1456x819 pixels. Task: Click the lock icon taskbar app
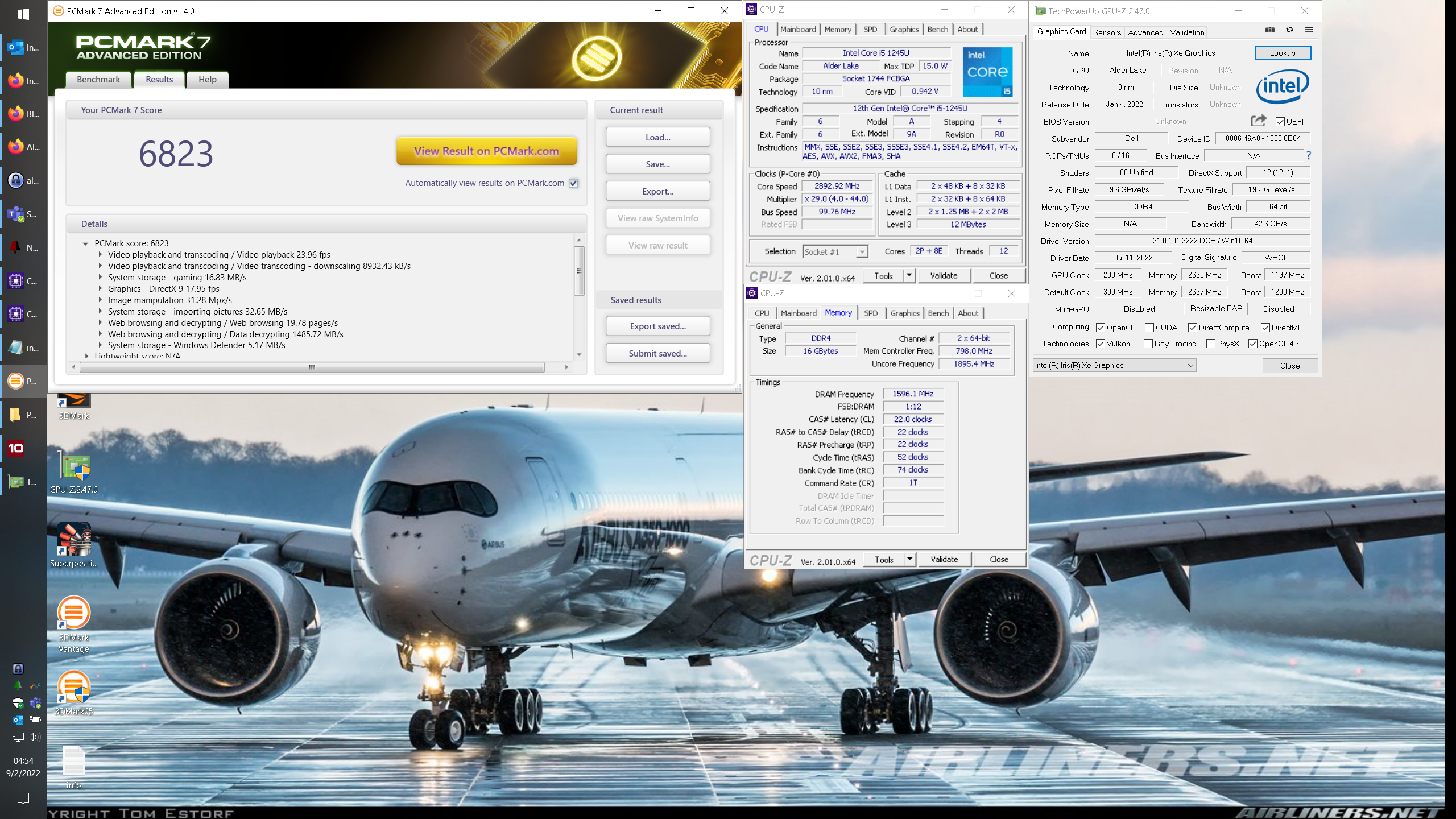click(x=23, y=181)
